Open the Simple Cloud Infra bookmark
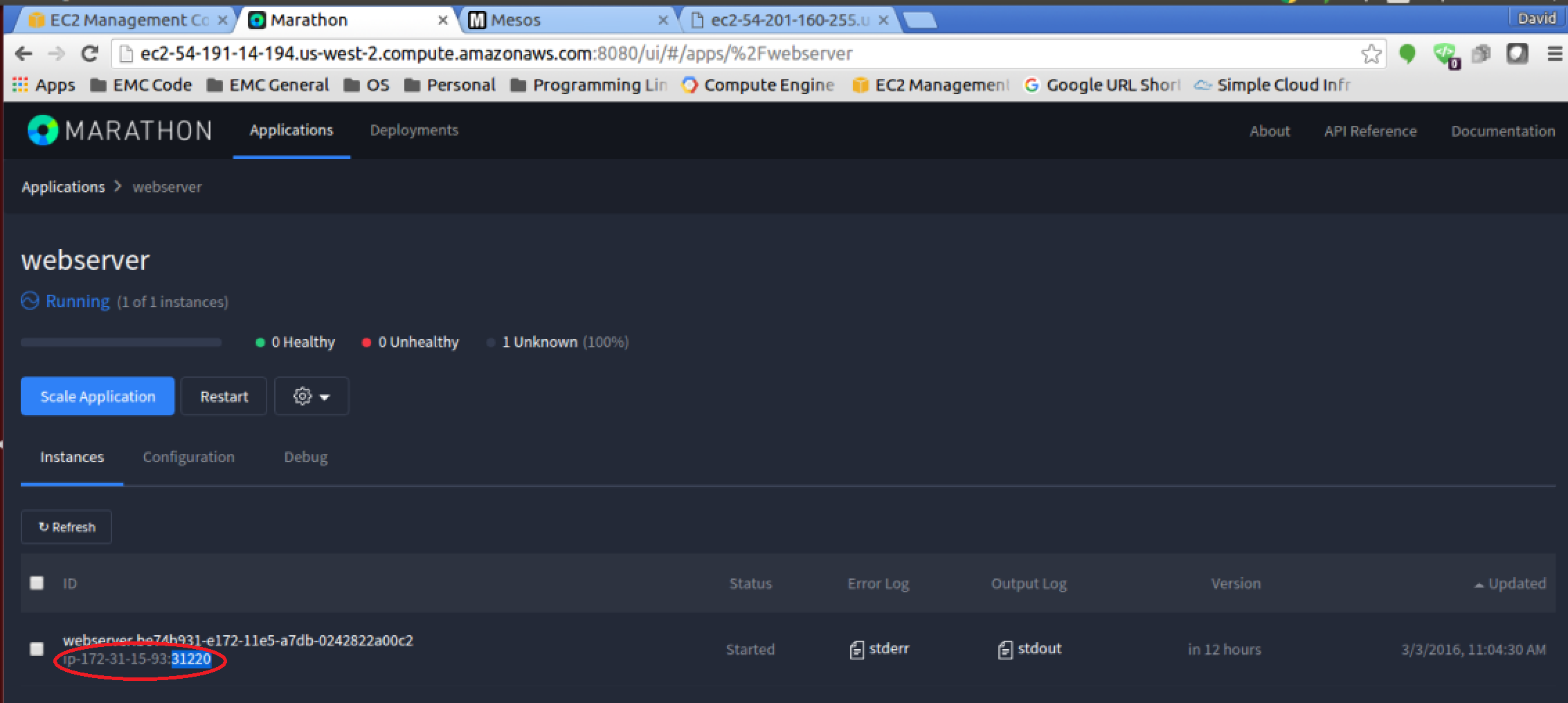This screenshot has width=1568, height=703. 1272,85
